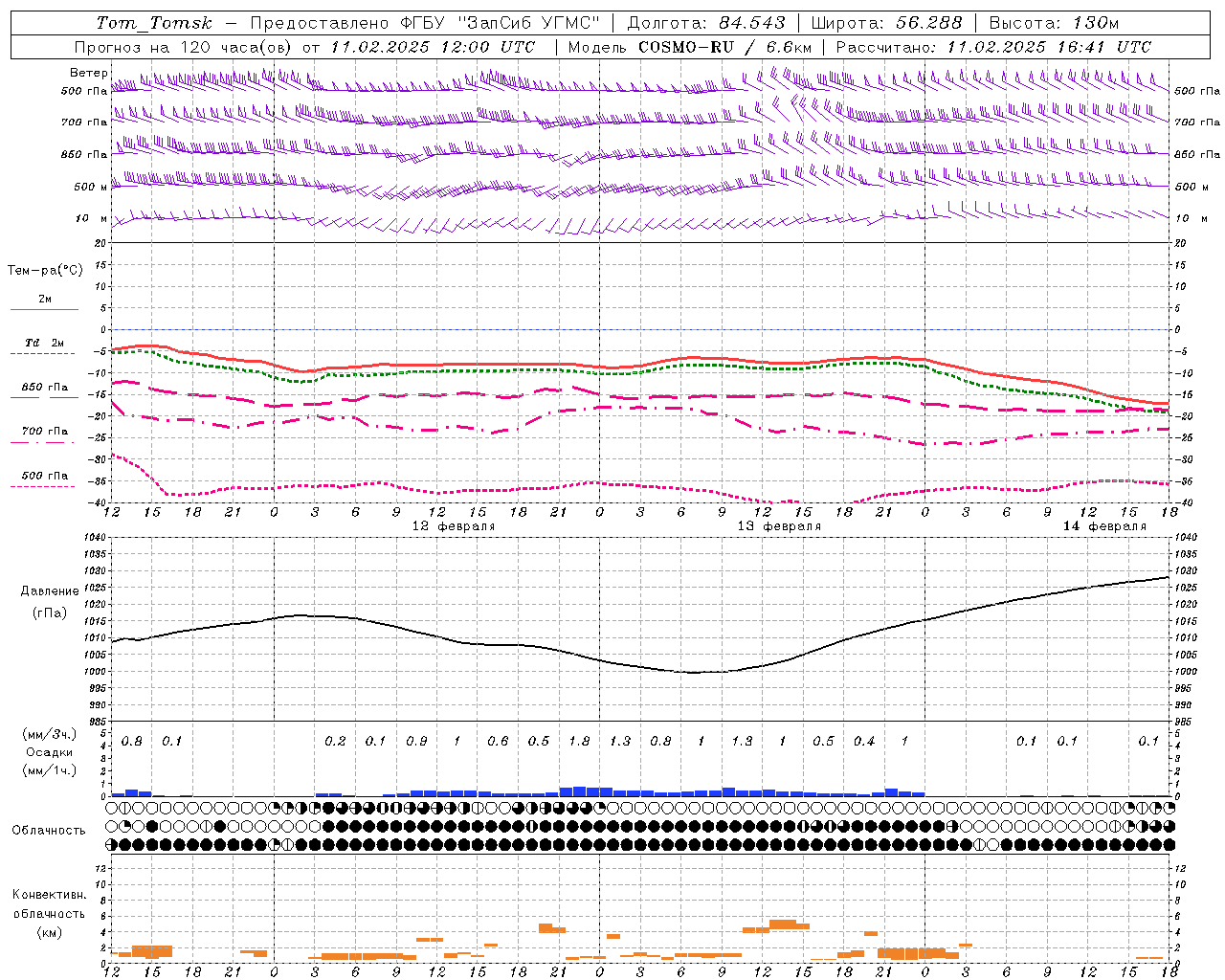
Task: Select the Тем-ра(°C) axis title
Action: (45, 271)
